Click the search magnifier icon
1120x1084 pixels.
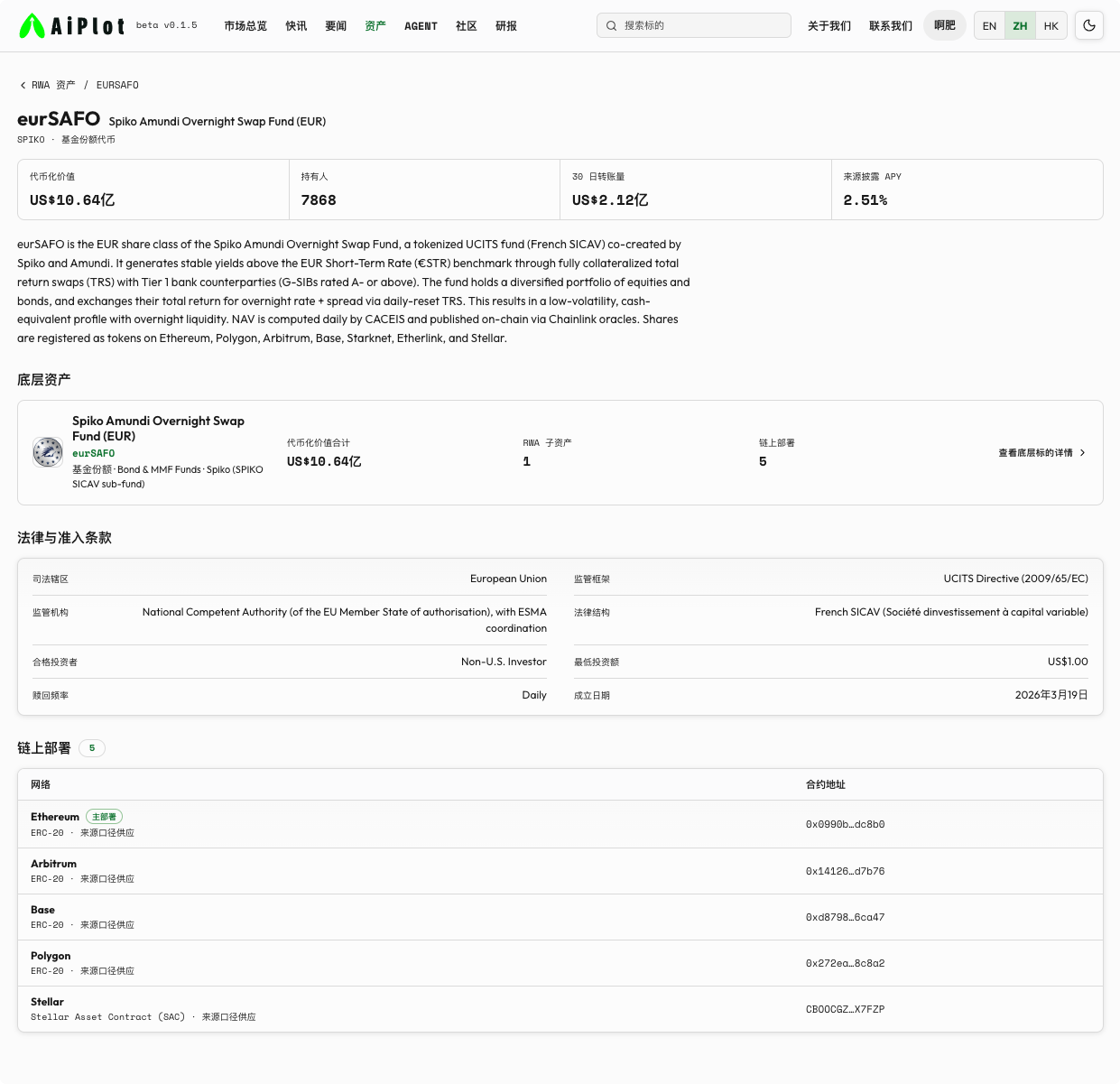tap(612, 25)
